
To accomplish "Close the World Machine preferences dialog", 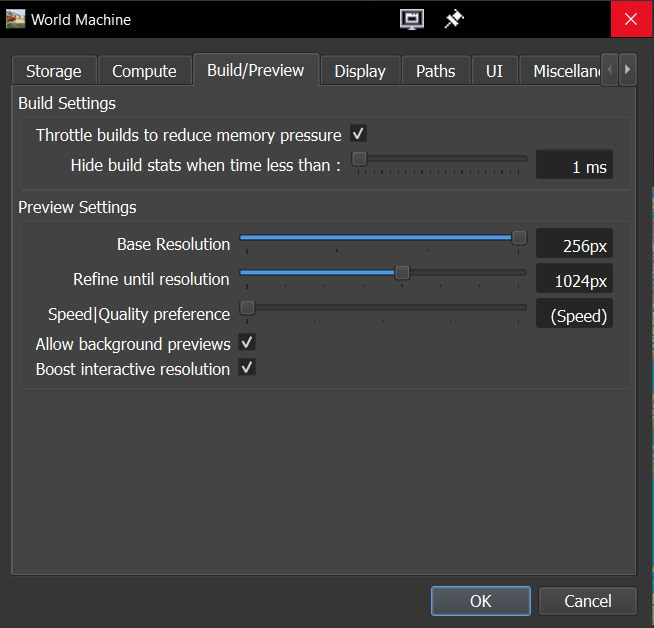I will pos(631,19).
